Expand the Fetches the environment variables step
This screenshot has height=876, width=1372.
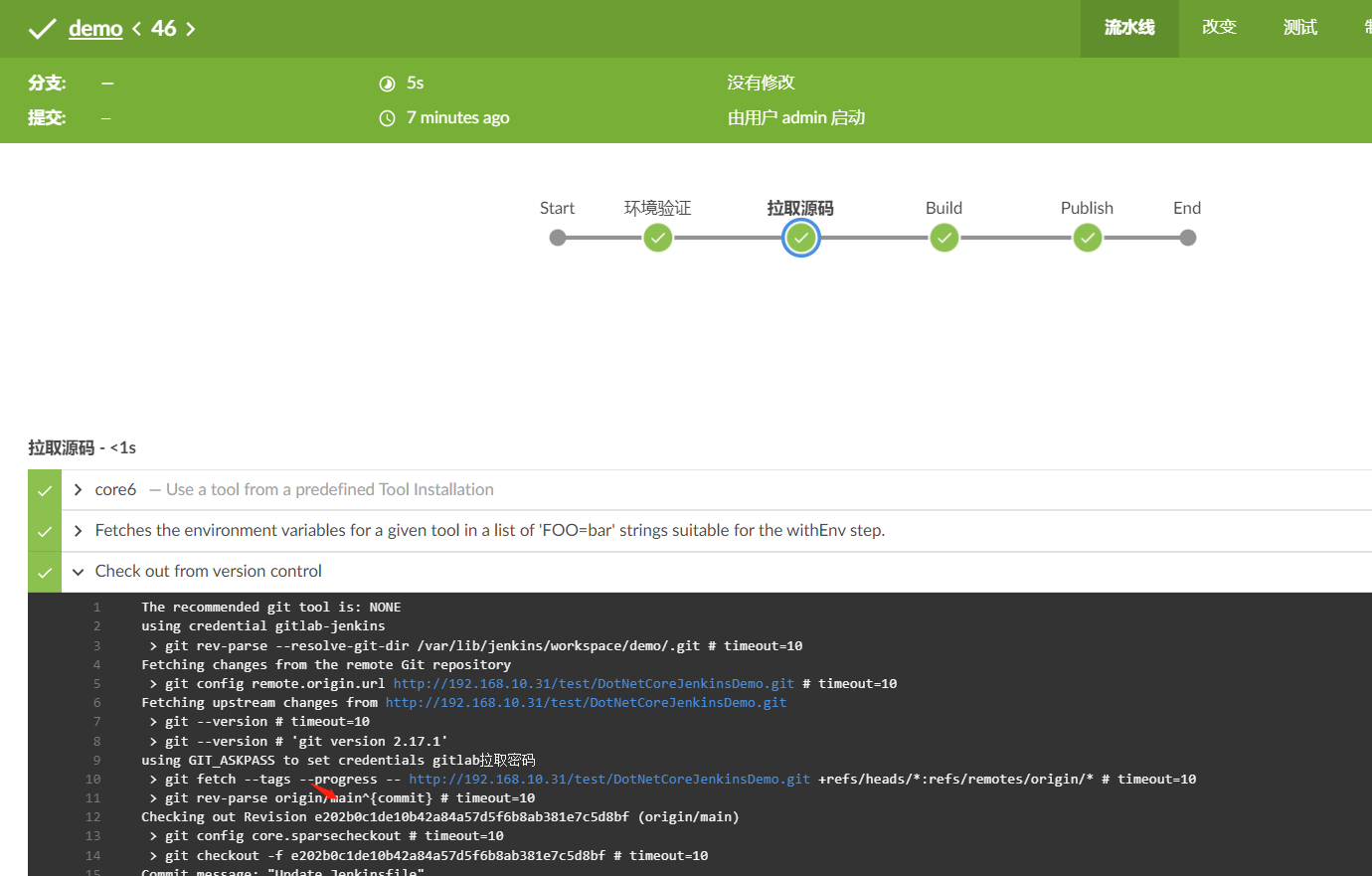click(x=78, y=531)
